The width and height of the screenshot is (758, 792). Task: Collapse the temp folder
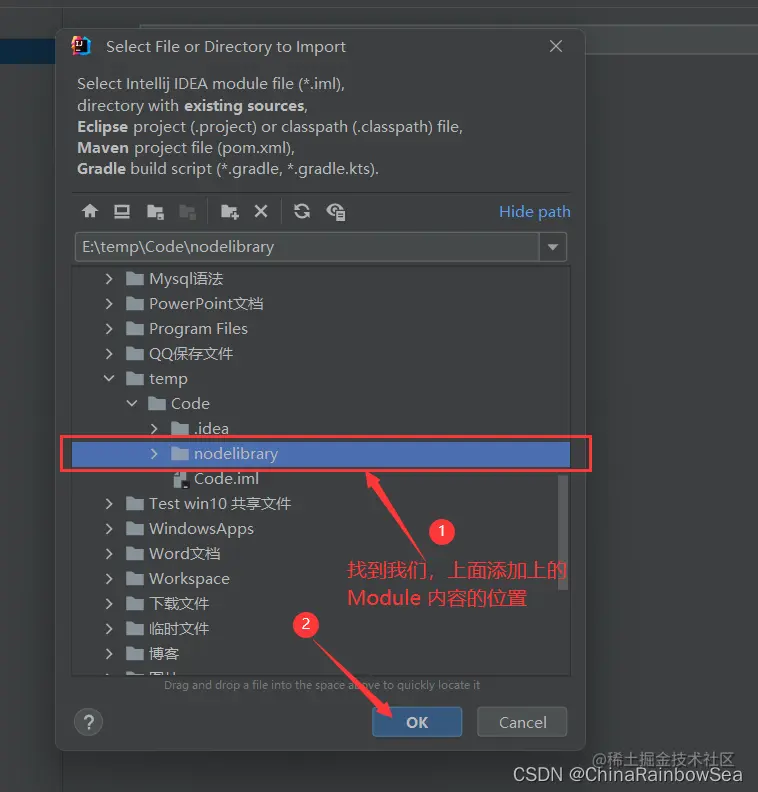click(109, 378)
